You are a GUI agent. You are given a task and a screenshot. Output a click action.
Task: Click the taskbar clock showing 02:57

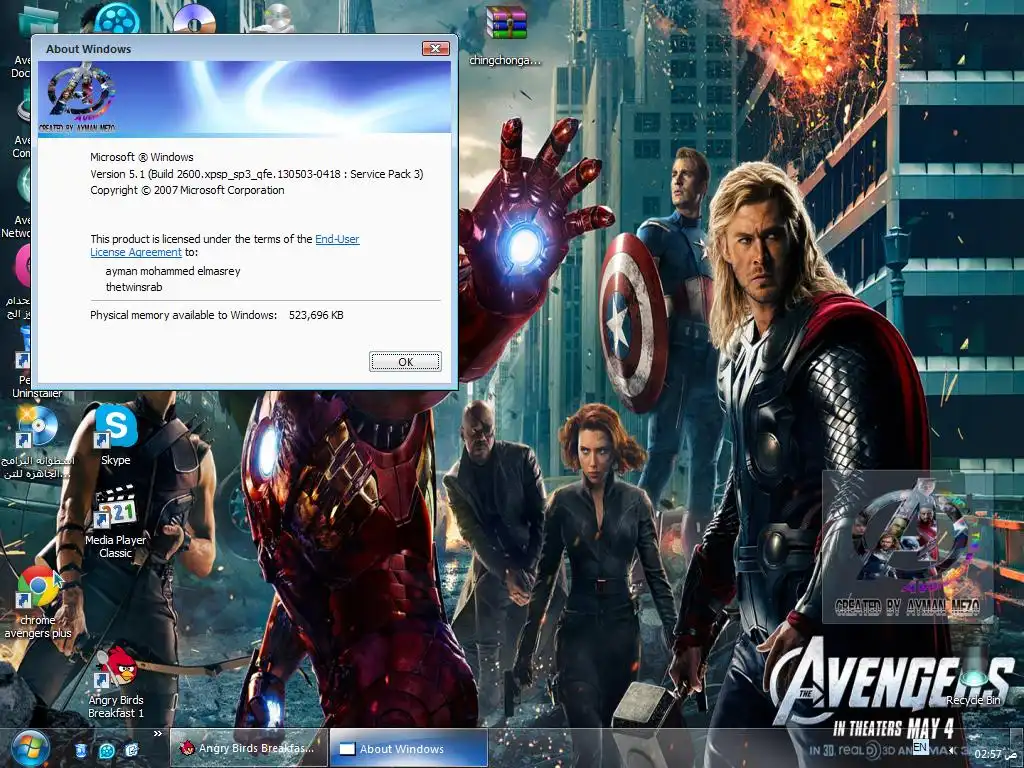pos(995,754)
